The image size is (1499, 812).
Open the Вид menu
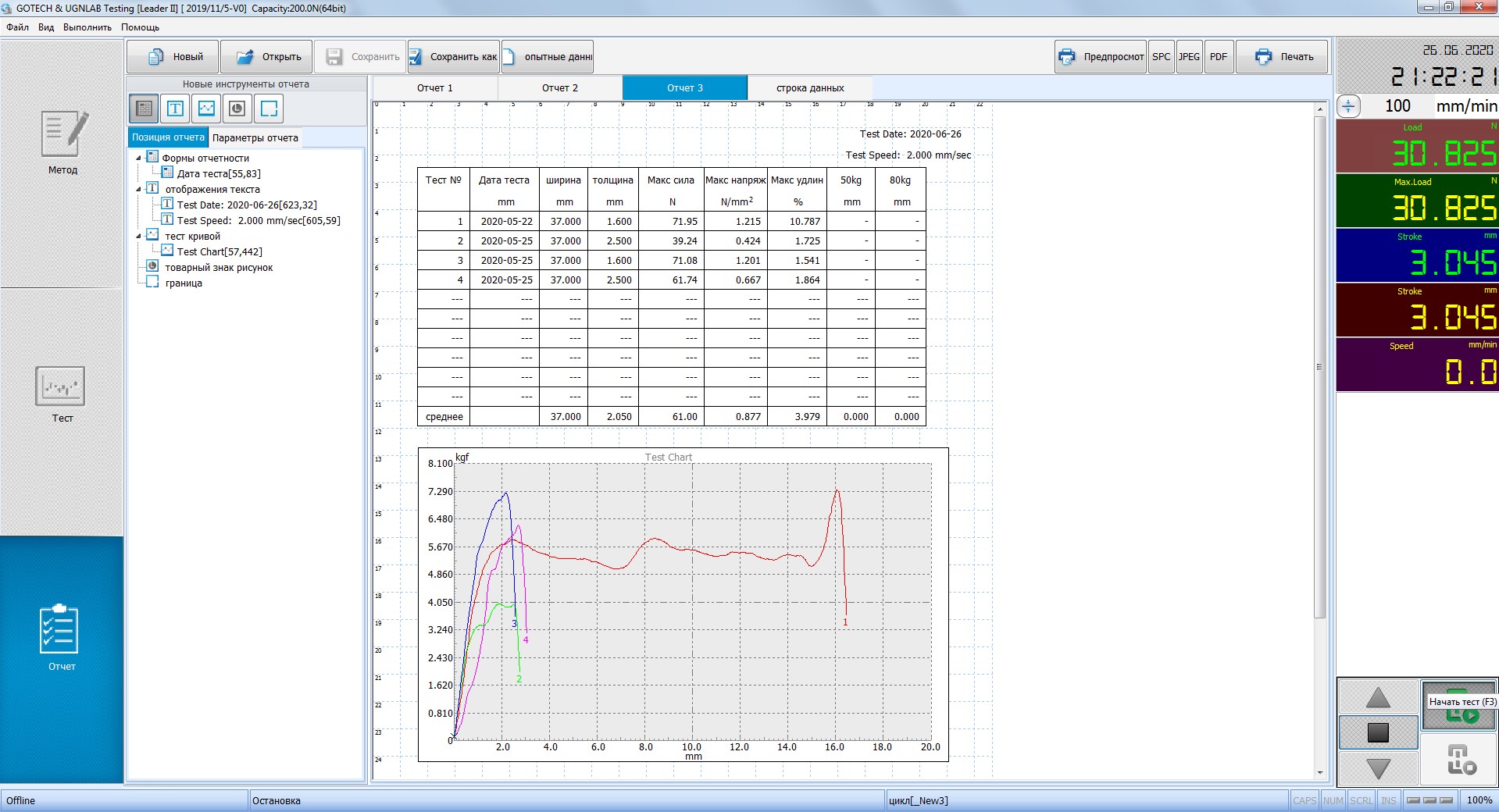(x=46, y=27)
